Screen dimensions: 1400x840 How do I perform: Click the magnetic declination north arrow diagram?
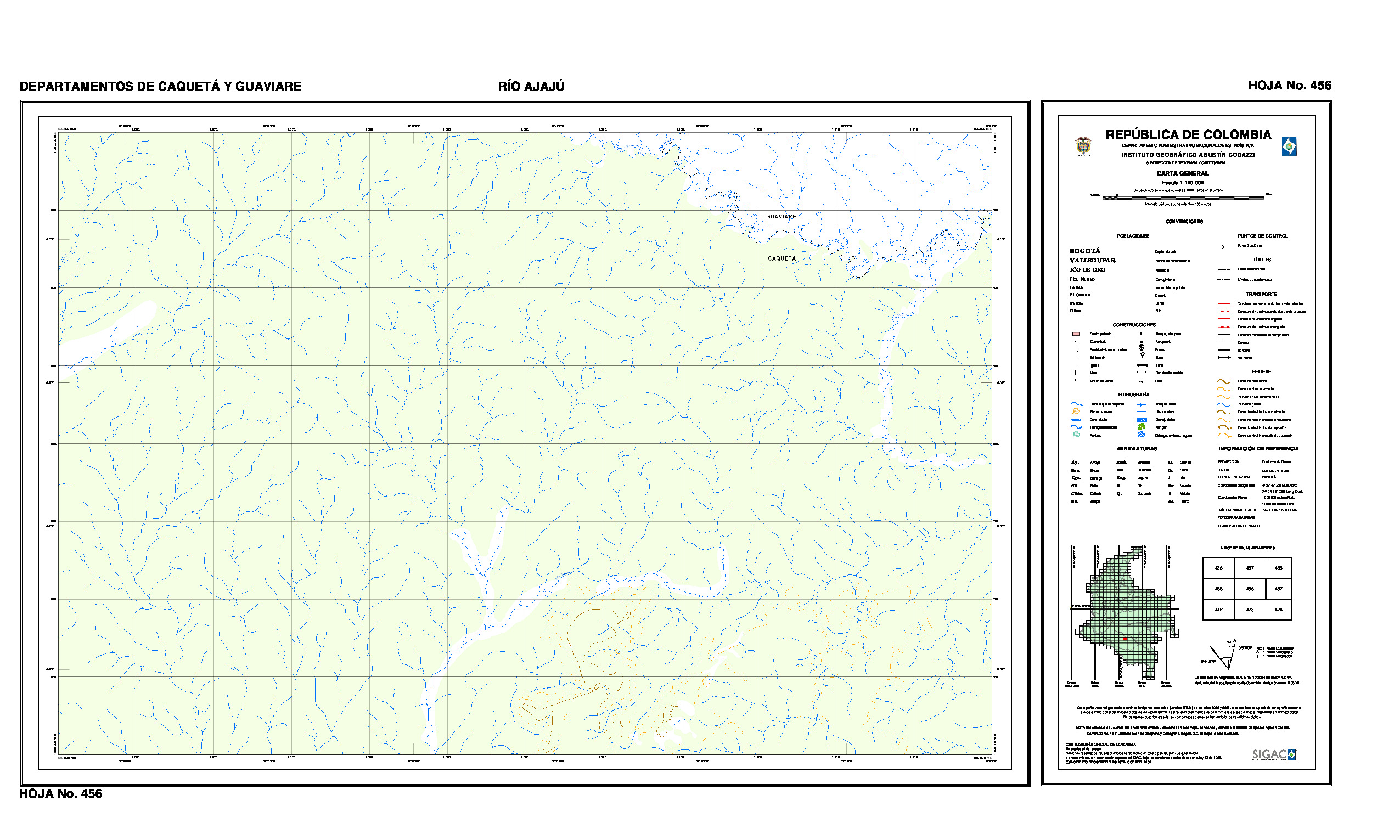pyautogui.click(x=1223, y=656)
